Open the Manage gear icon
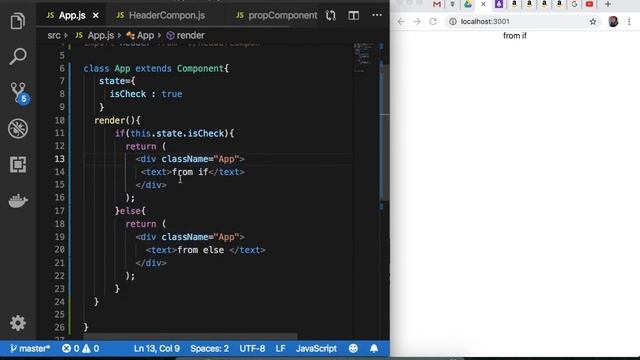This screenshot has width=640, height=360. pyautogui.click(x=18, y=323)
